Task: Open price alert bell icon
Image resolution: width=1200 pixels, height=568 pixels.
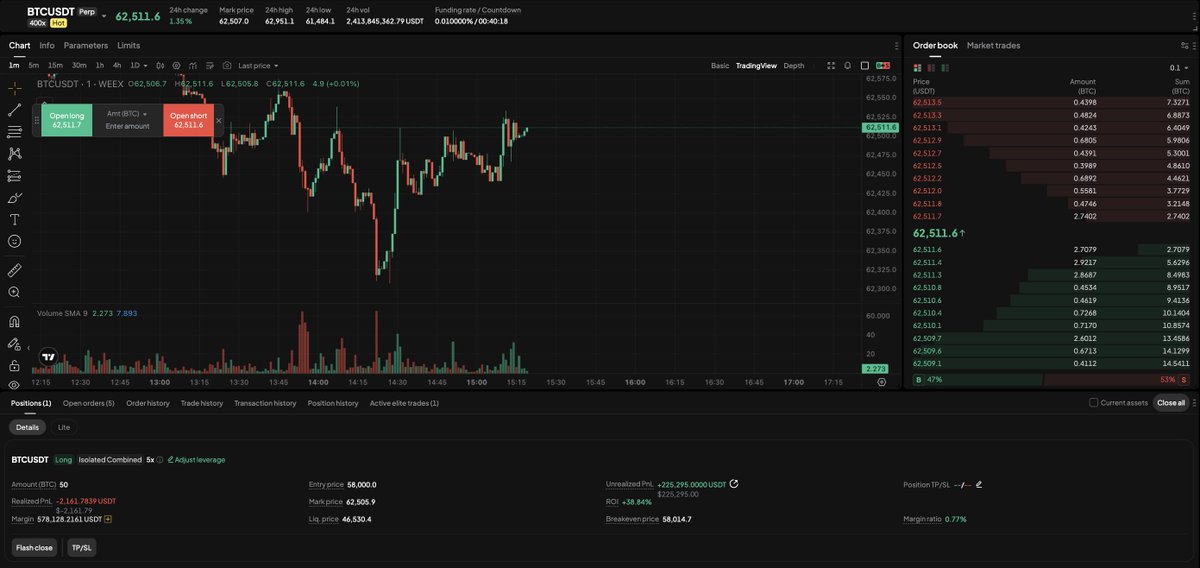Action: click(848, 65)
